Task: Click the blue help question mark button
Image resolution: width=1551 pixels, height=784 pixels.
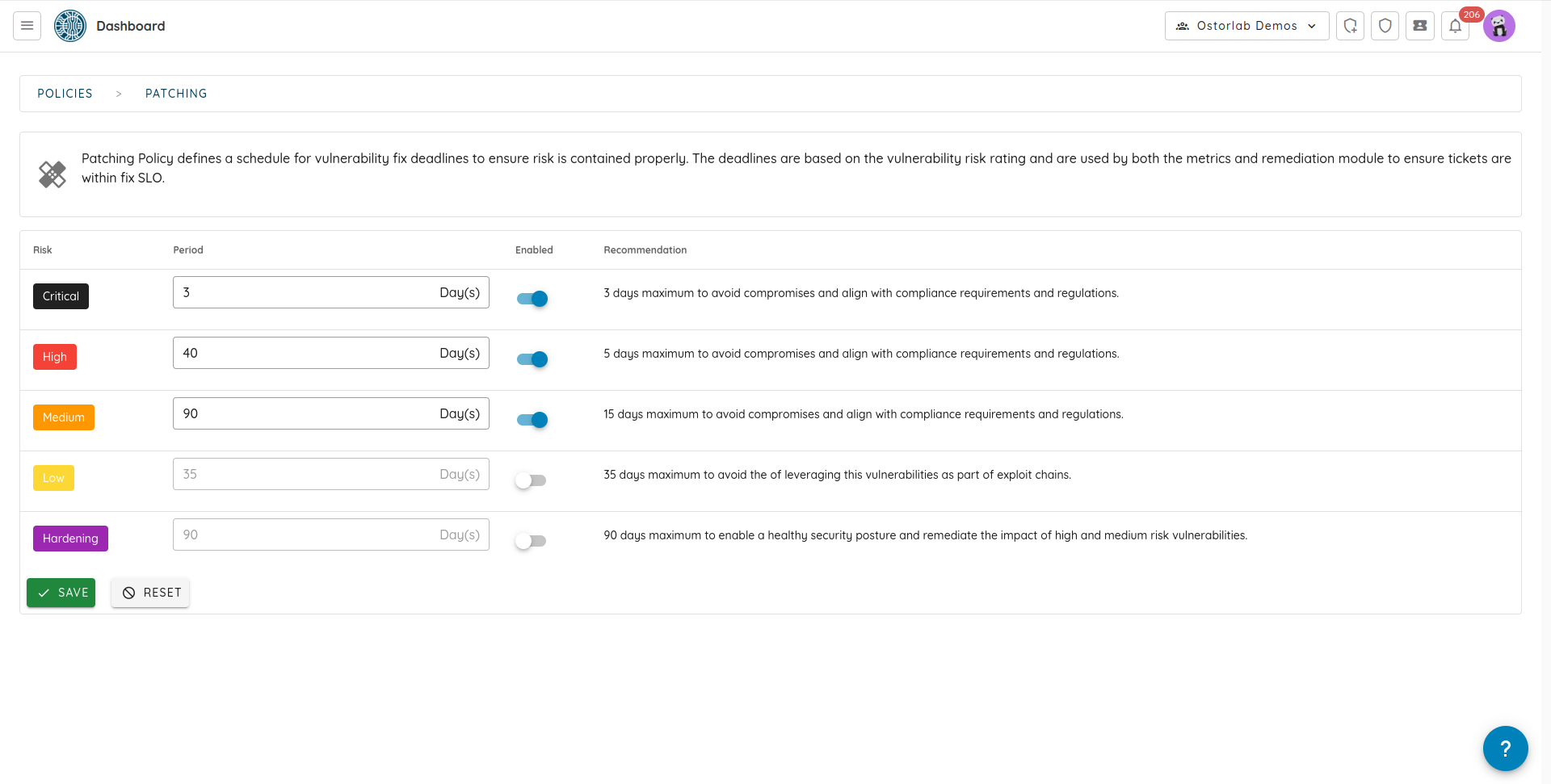Action: click(x=1505, y=748)
